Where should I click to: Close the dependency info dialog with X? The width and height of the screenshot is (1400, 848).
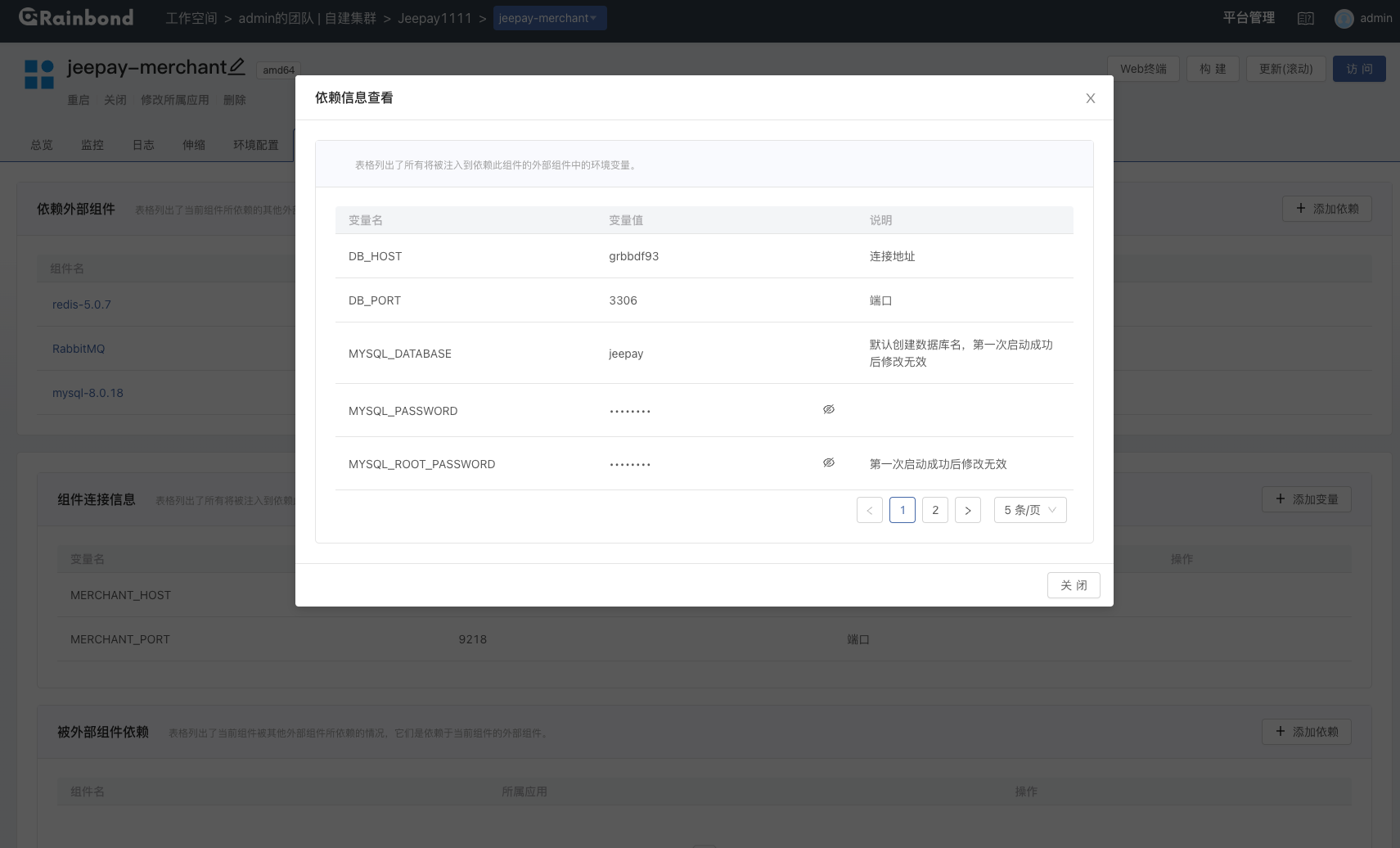(x=1090, y=98)
